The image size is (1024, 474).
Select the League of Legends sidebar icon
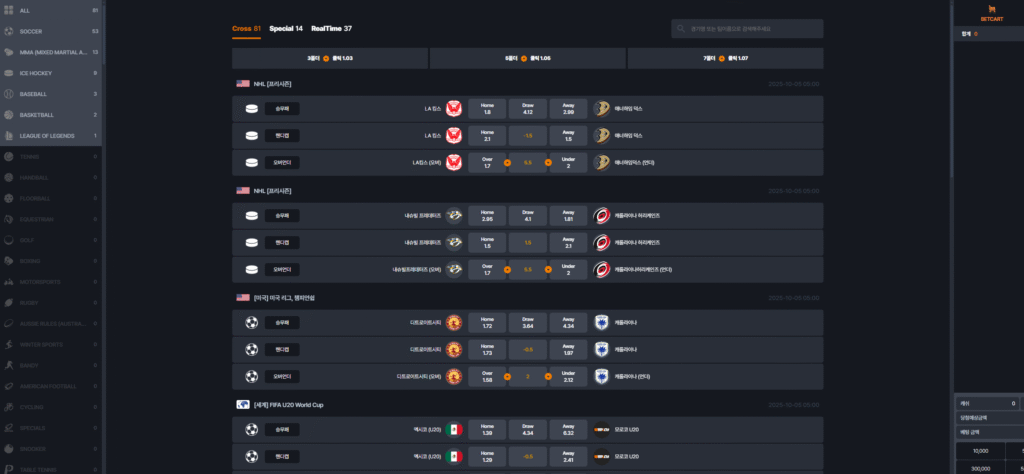pyautogui.click(x=8, y=136)
